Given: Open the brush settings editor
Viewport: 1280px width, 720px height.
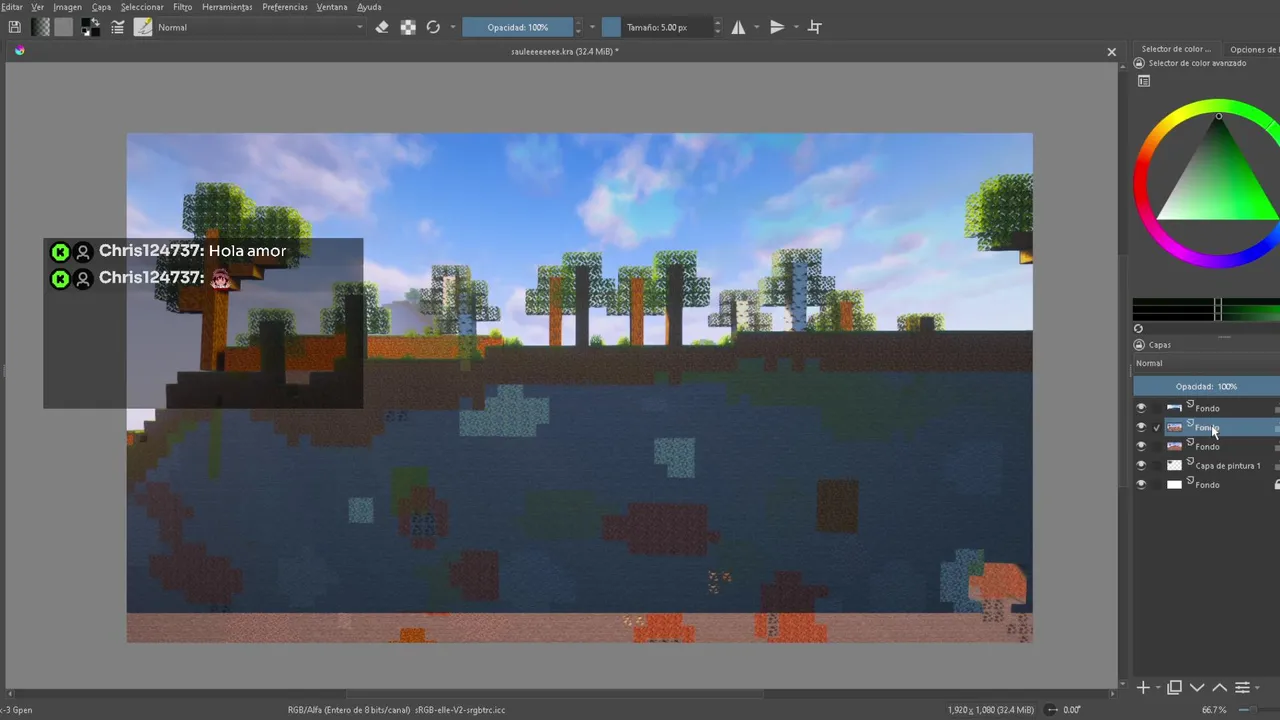Looking at the screenshot, I should click(118, 27).
